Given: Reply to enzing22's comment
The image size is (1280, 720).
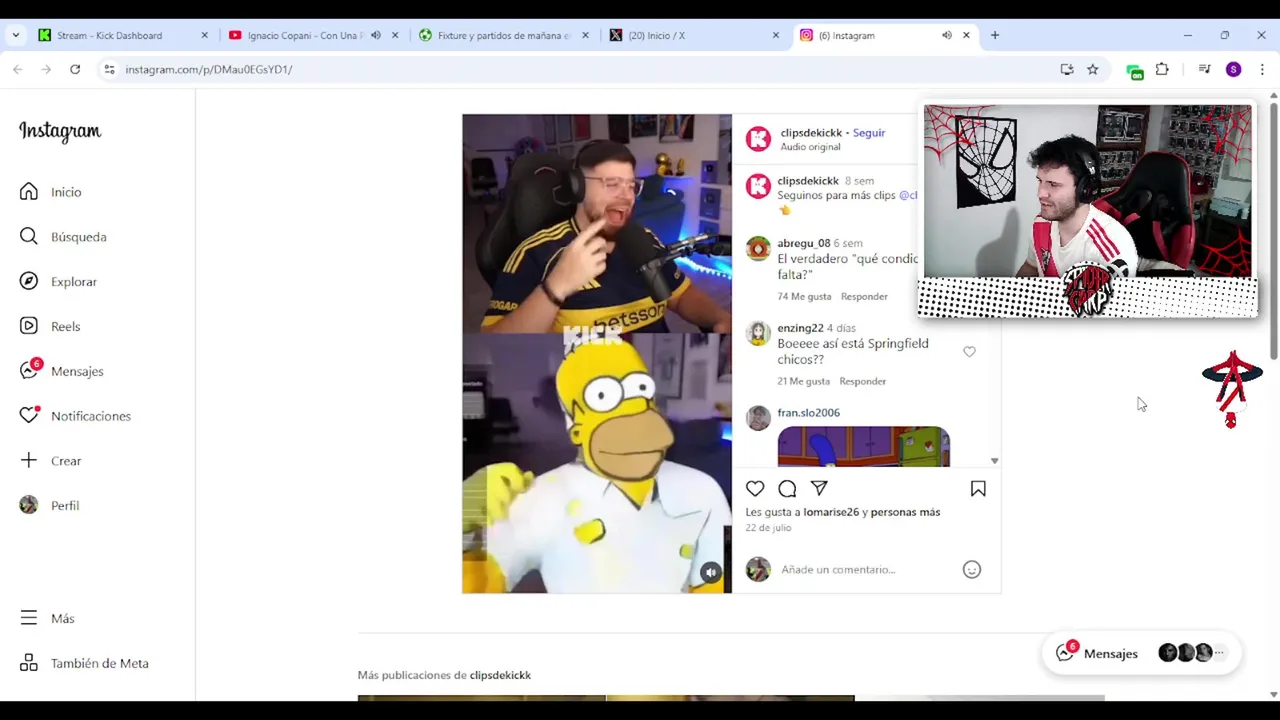Looking at the screenshot, I should (x=862, y=382).
